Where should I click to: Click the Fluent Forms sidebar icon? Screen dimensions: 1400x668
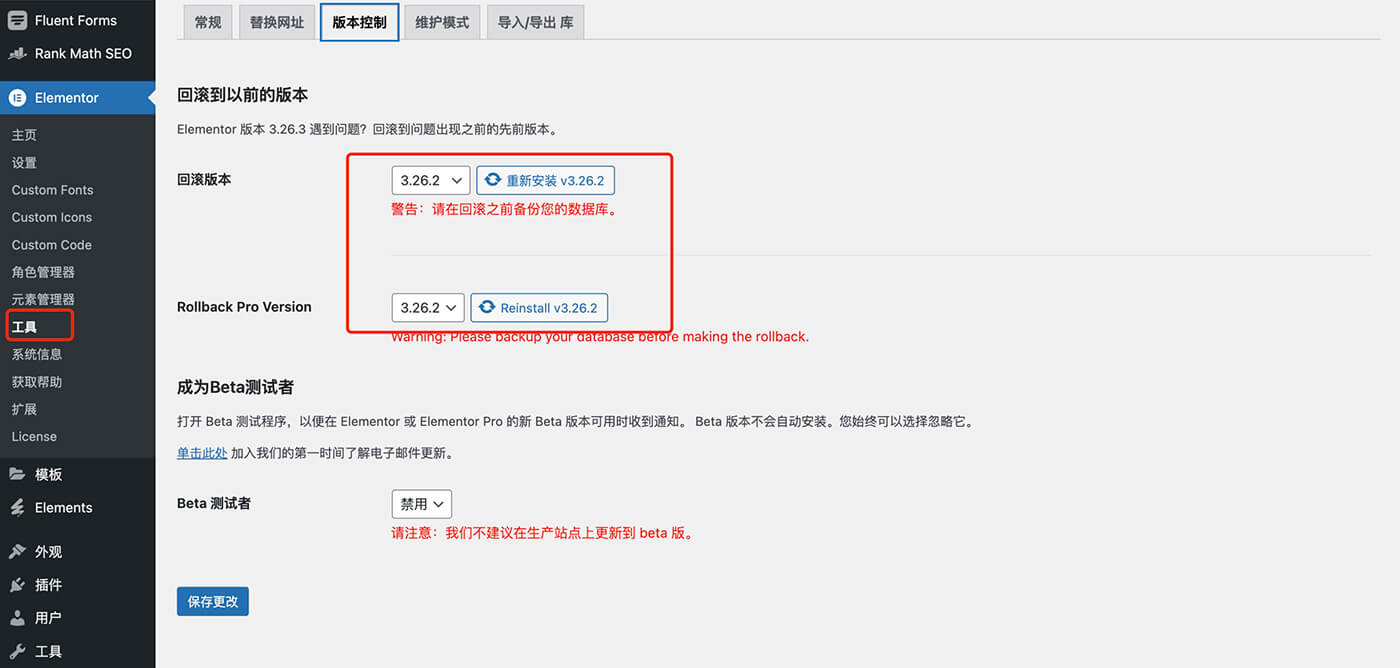coord(17,20)
